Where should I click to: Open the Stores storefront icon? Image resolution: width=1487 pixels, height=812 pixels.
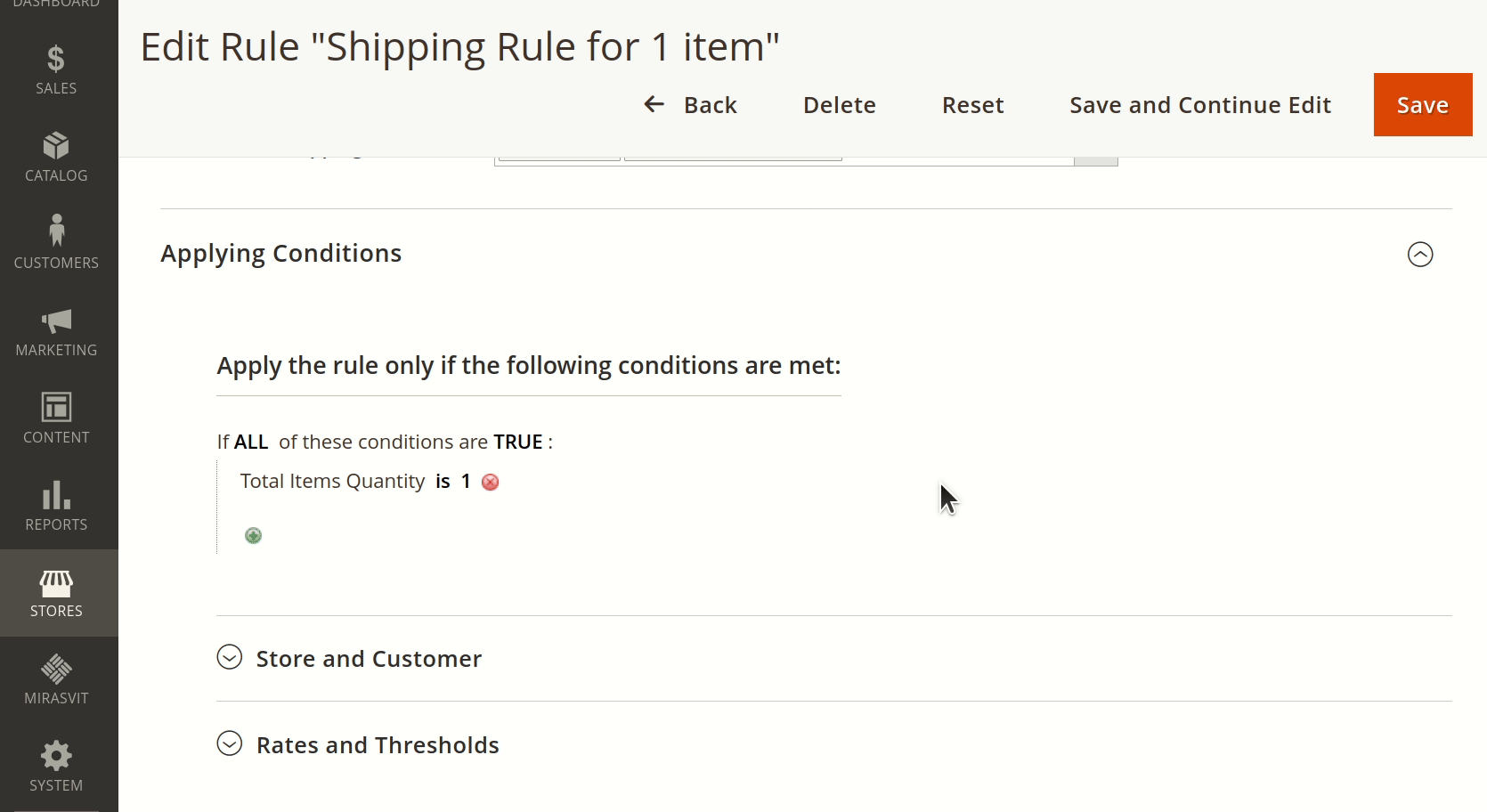pyautogui.click(x=56, y=583)
